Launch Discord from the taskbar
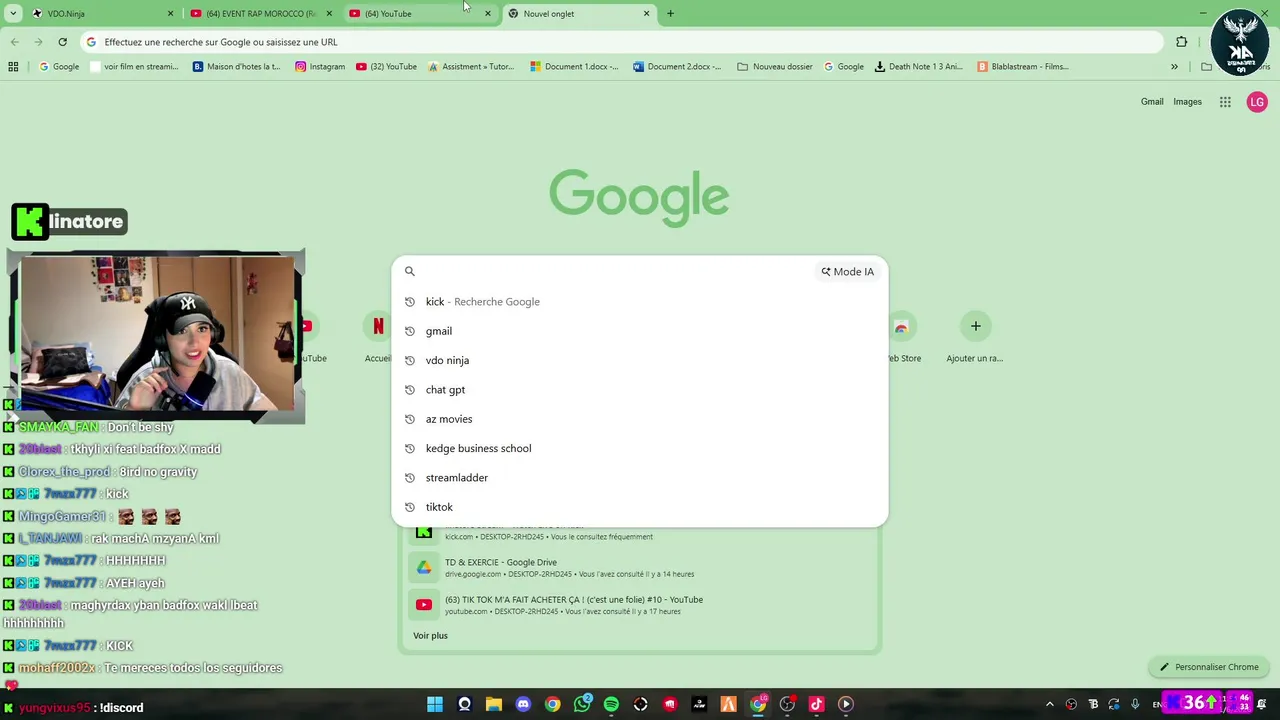Screen dimensions: 1280x720 (523, 704)
